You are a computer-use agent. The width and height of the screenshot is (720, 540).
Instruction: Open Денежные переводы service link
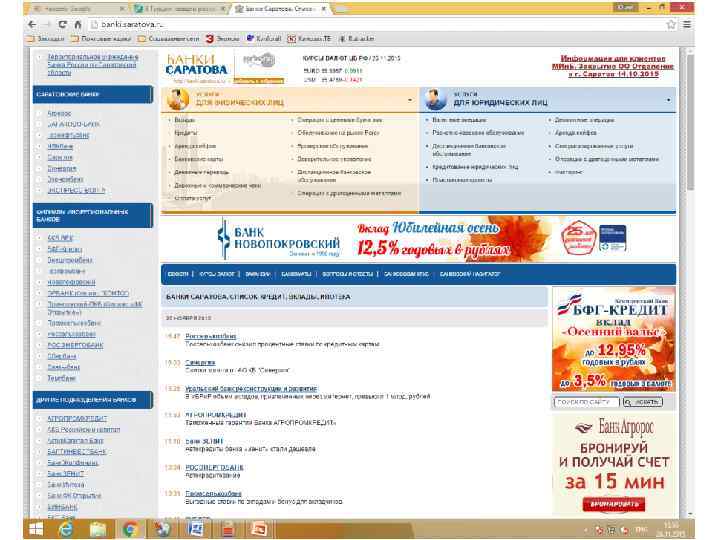click(x=201, y=172)
